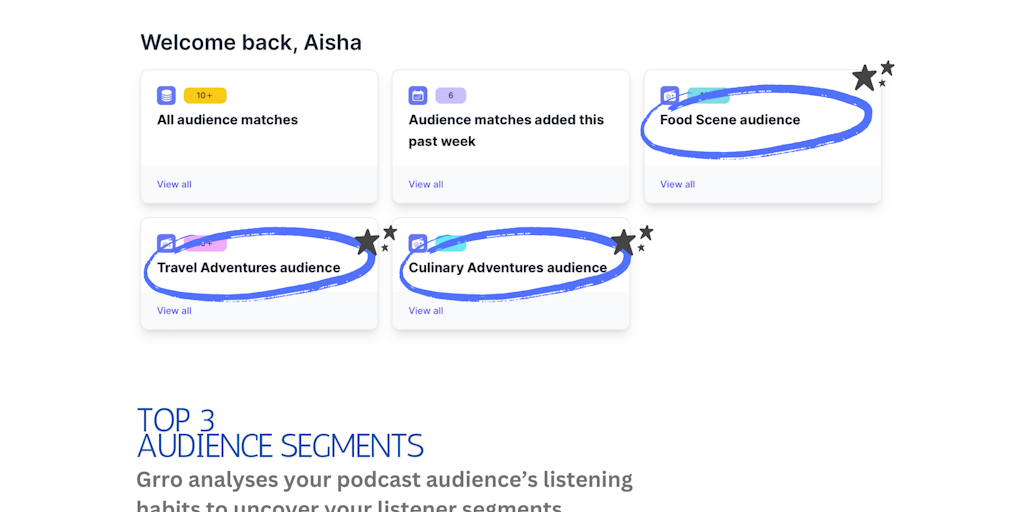Image resolution: width=1024 pixels, height=512 pixels.
Task: Select the Food Scene audience card title
Action: click(729, 120)
